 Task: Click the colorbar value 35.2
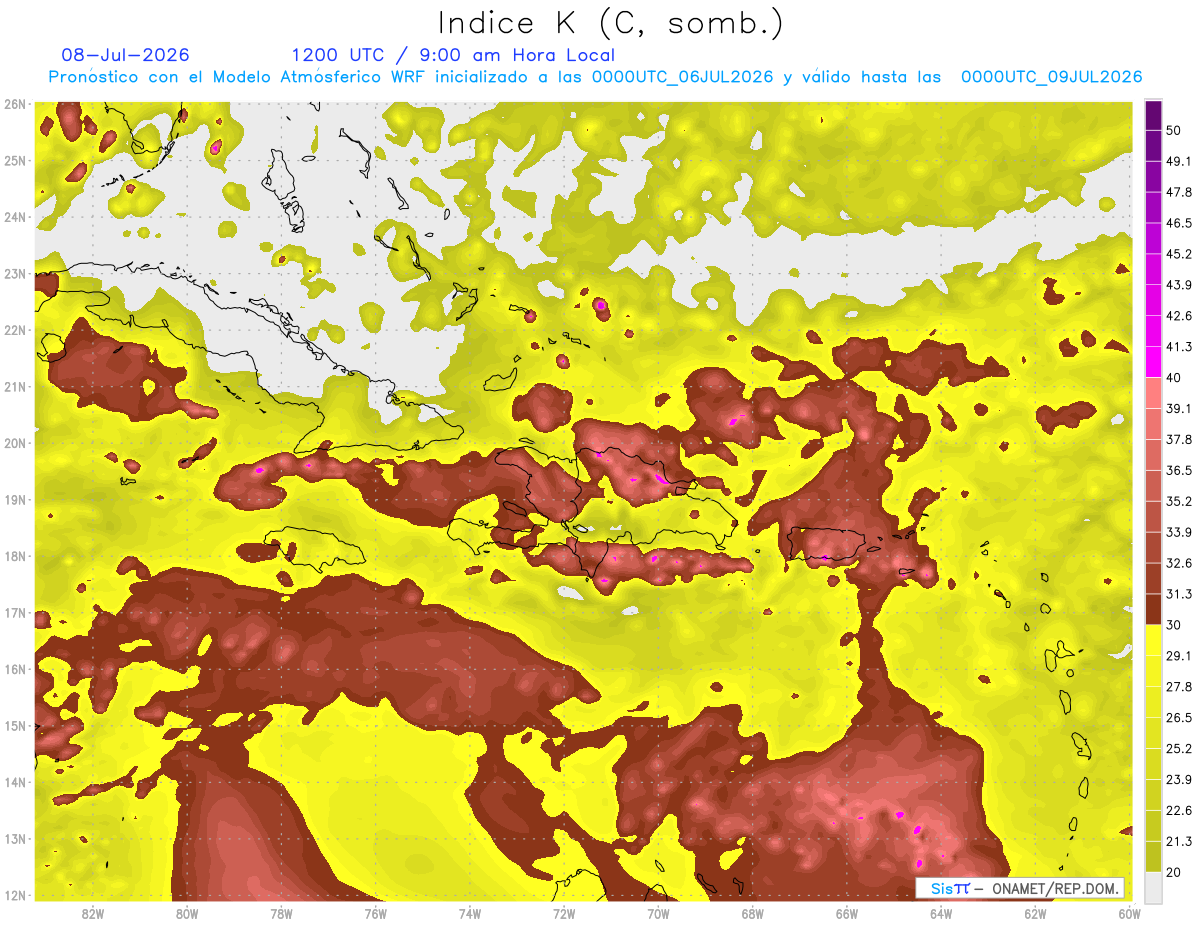click(1179, 501)
